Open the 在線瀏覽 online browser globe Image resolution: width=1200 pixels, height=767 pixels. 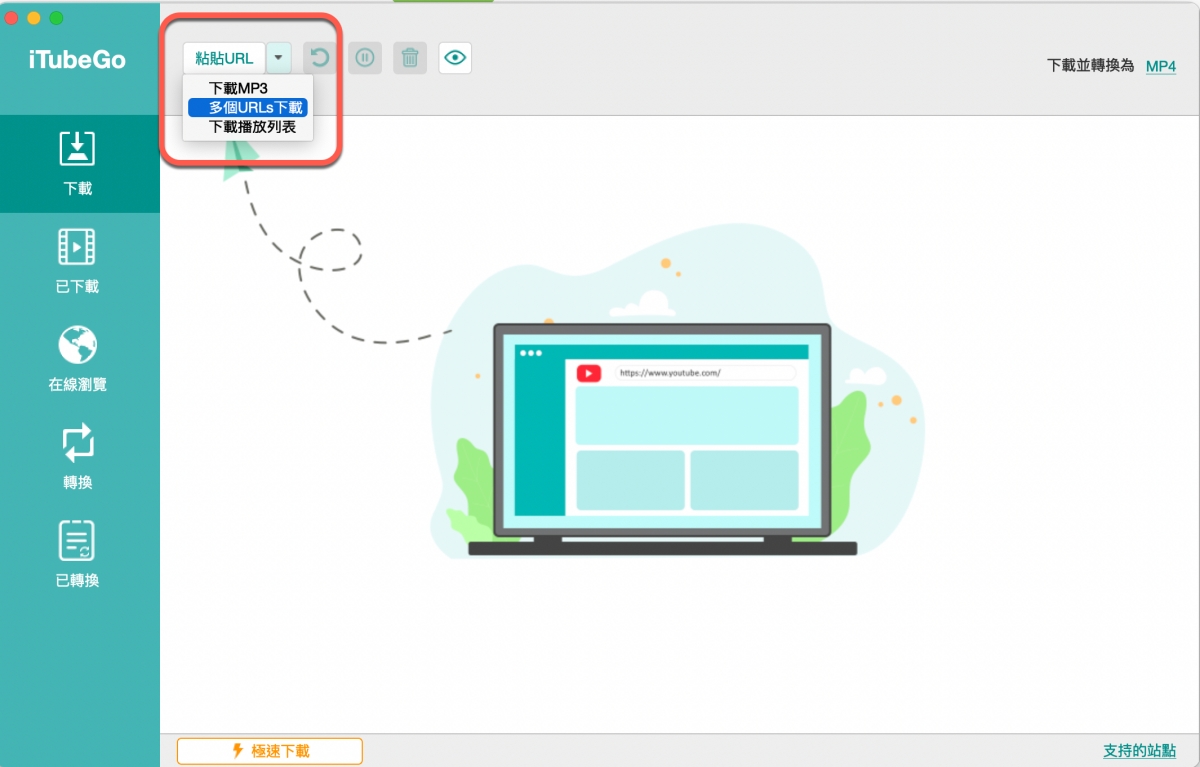78,359
